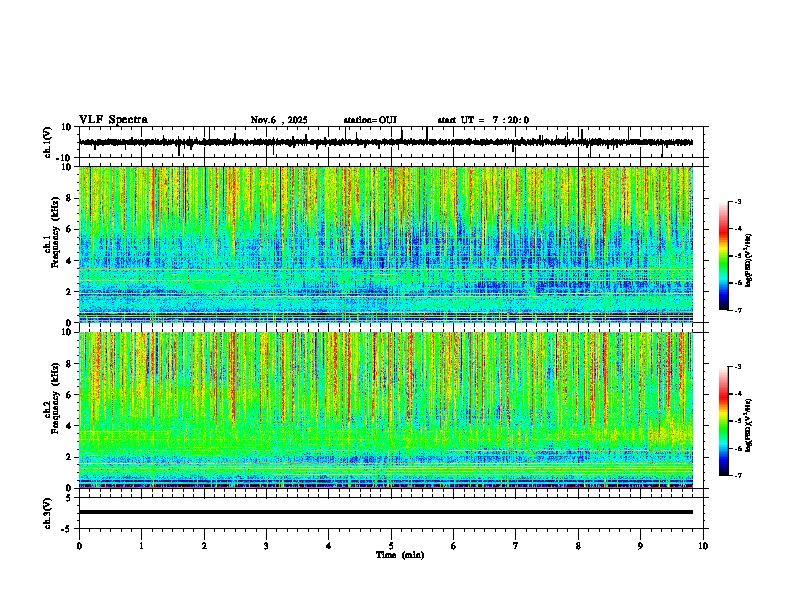Click the ch.3(V) axis "5" tick label
The image size is (792, 612).
click(x=69, y=498)
